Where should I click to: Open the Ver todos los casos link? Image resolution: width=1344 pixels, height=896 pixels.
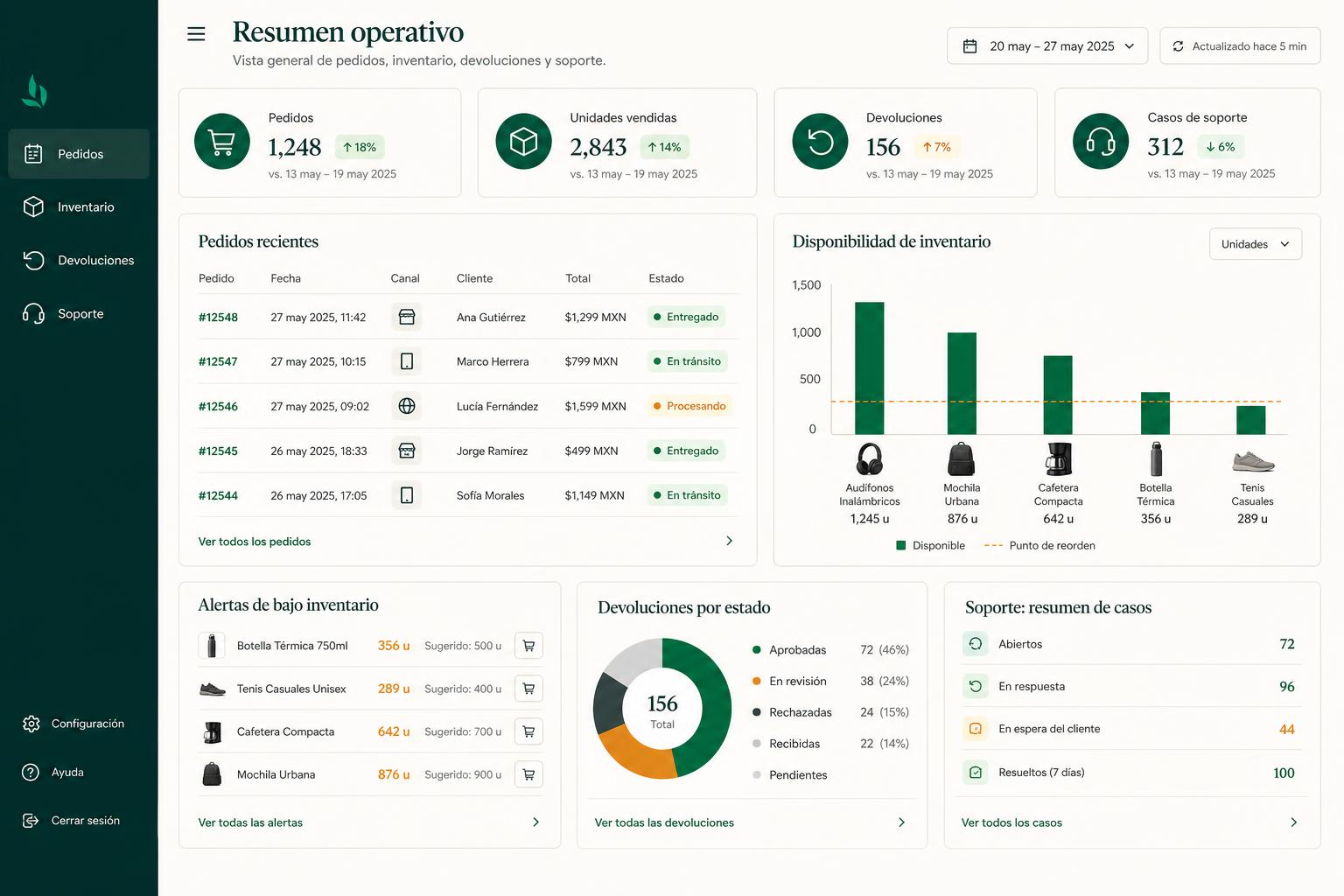(x=1011, y=822)
